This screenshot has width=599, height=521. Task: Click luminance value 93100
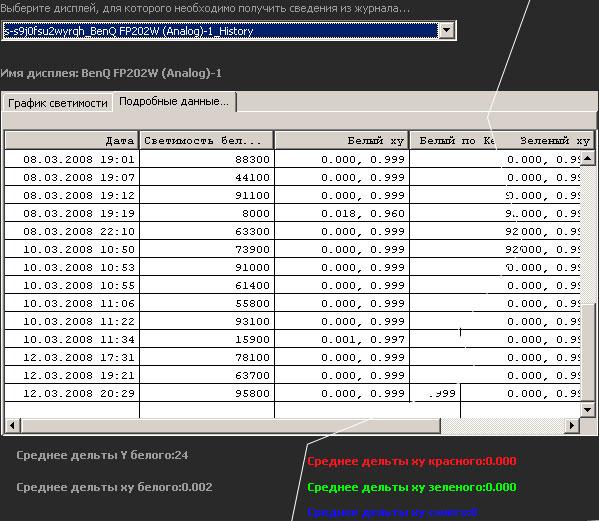coord(252,321)
